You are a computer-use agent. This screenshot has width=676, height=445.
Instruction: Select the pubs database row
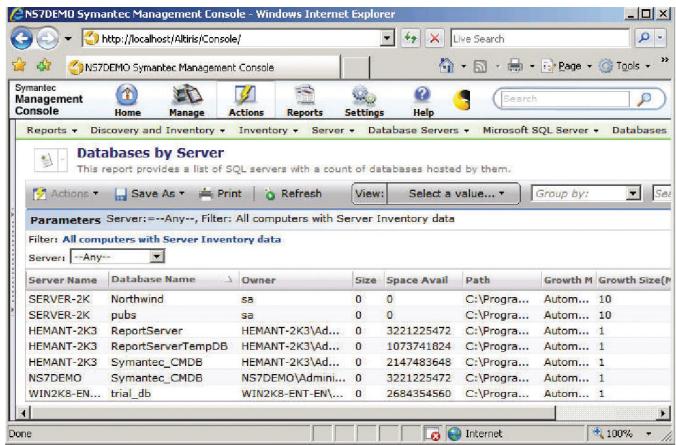348,315
